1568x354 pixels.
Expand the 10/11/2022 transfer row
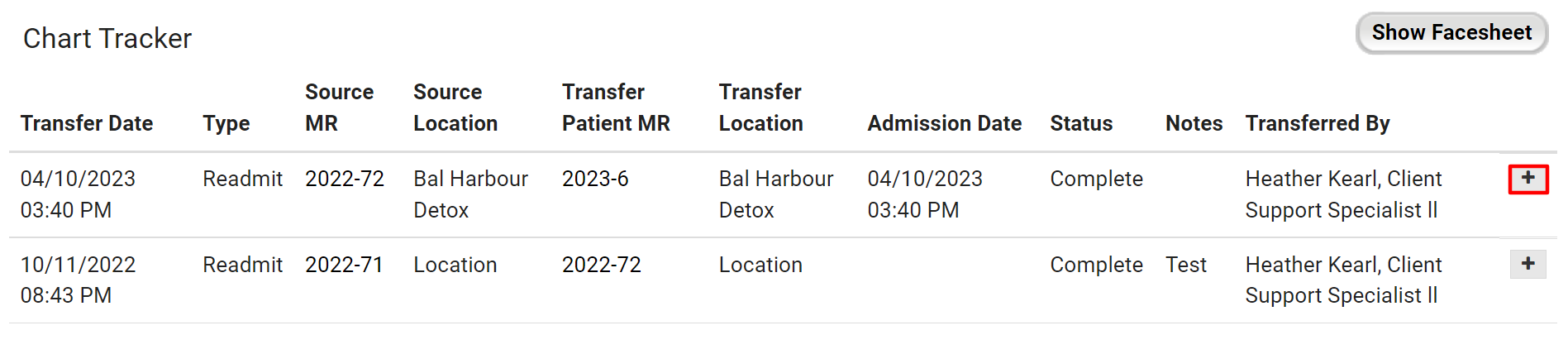point(1527,264)
